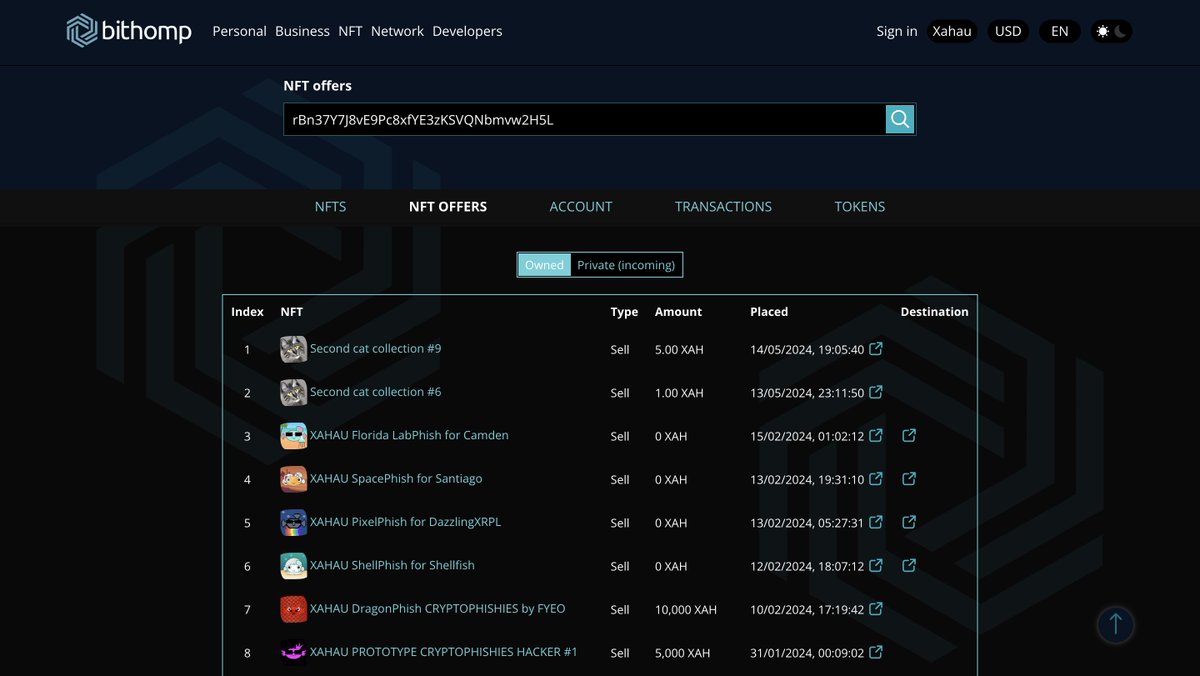
Task: Click Second cat collection #9 thumbnail
Action: tap(293, 349)
